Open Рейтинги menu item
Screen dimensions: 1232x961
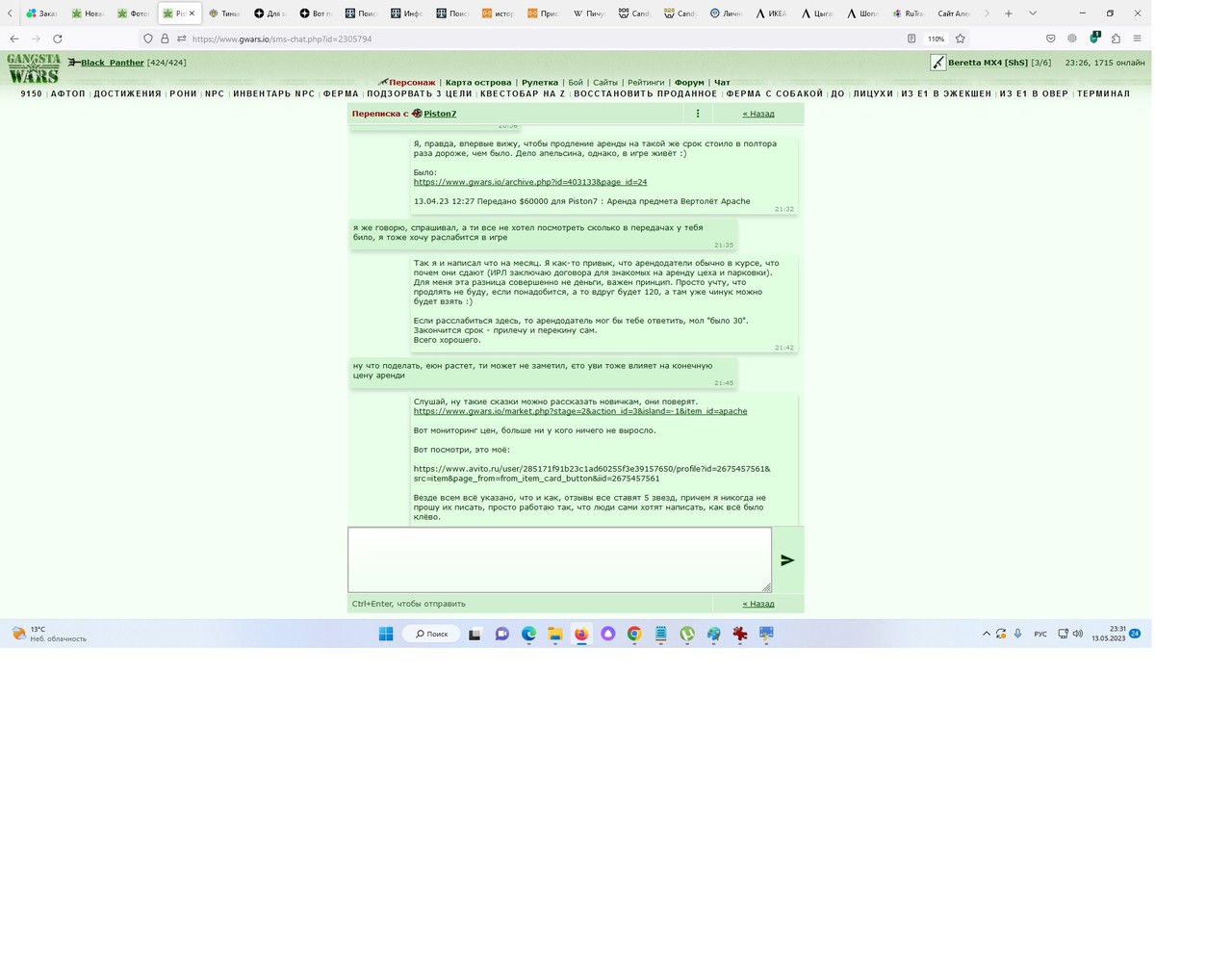click(646, 83)
